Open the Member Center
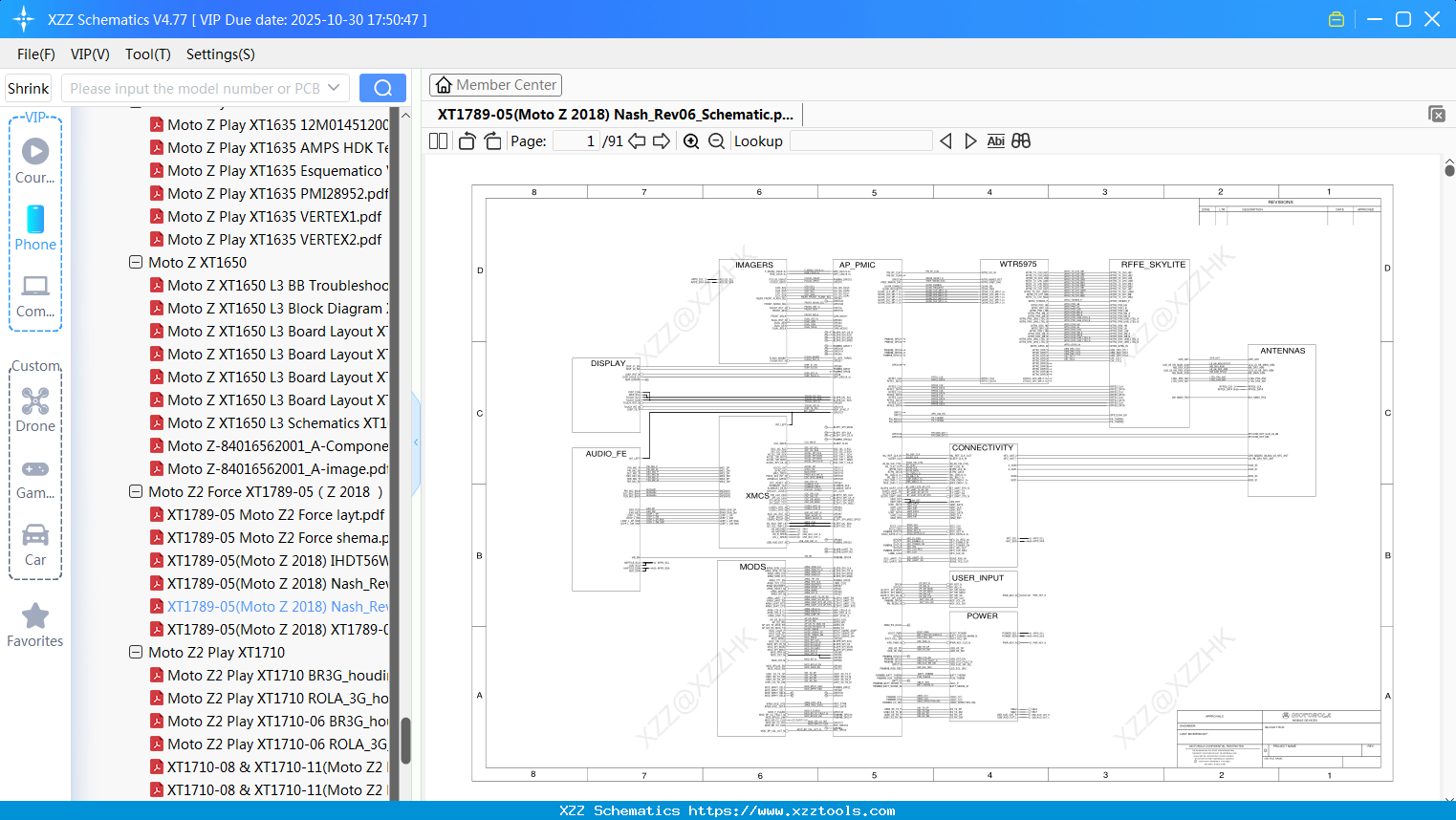This screenshot has height=820, width=1456. [495, 85]
